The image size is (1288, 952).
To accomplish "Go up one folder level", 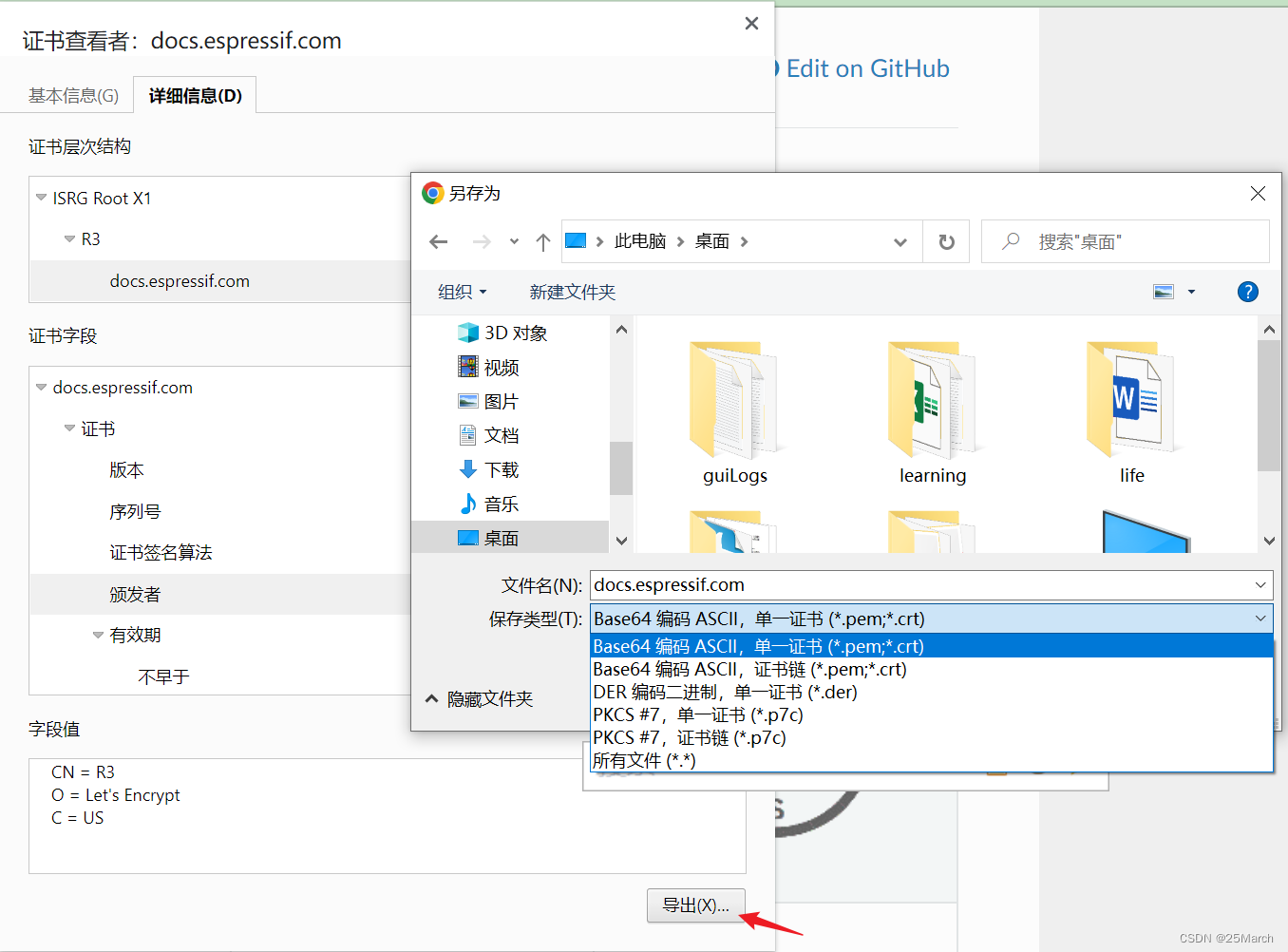I will point(543,242).
